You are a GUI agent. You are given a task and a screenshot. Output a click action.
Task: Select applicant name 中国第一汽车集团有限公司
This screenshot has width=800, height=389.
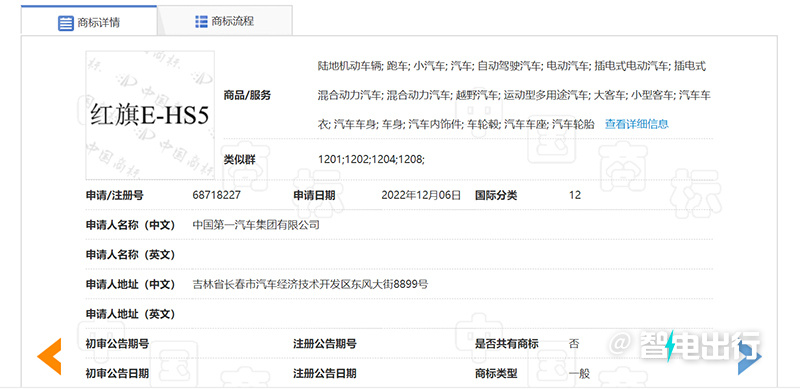pos(256,225)
